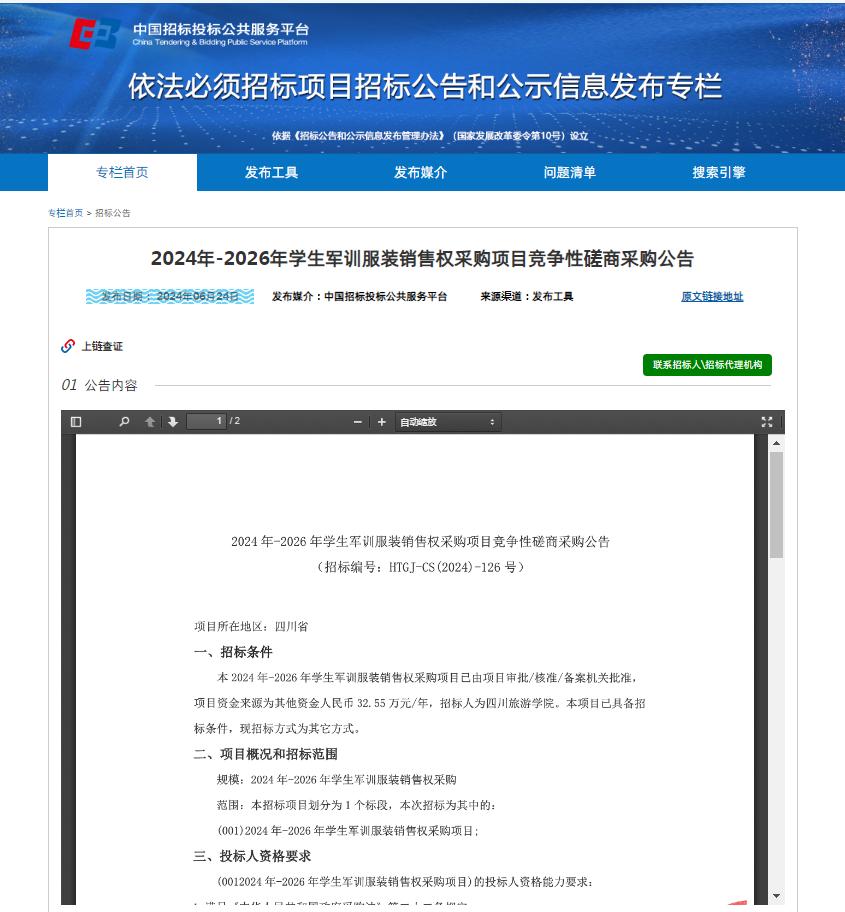
Task: Click the 上链查证 chain link icon
Action: [x=68, y=346]
